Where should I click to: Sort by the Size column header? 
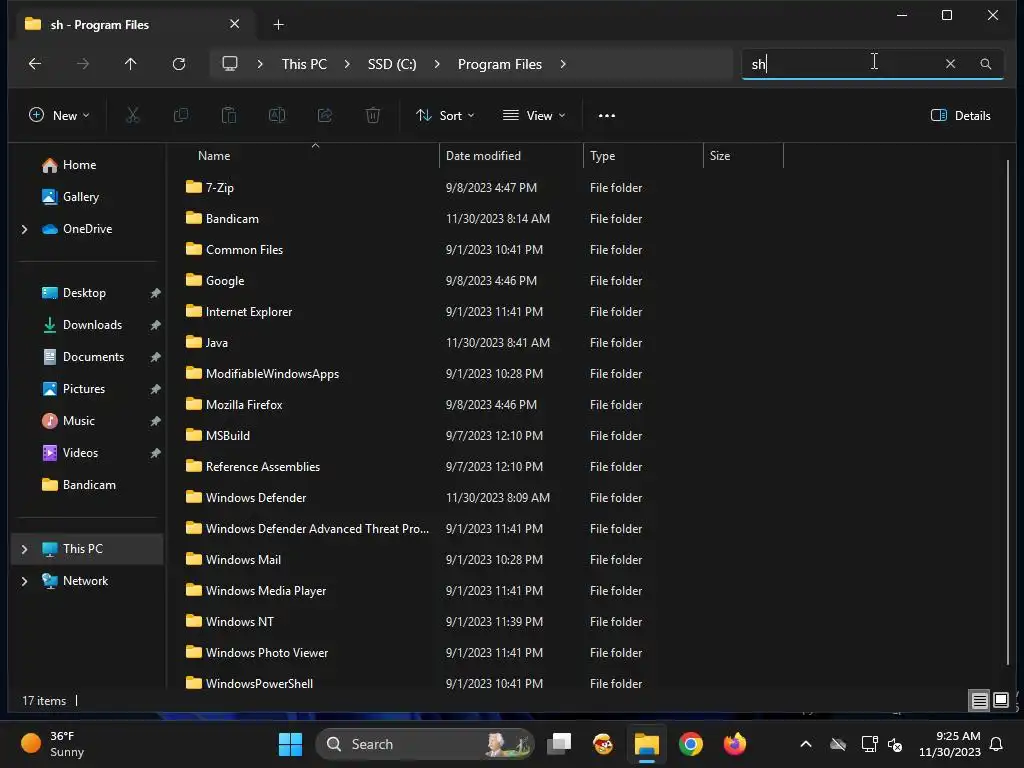(720, 156)
